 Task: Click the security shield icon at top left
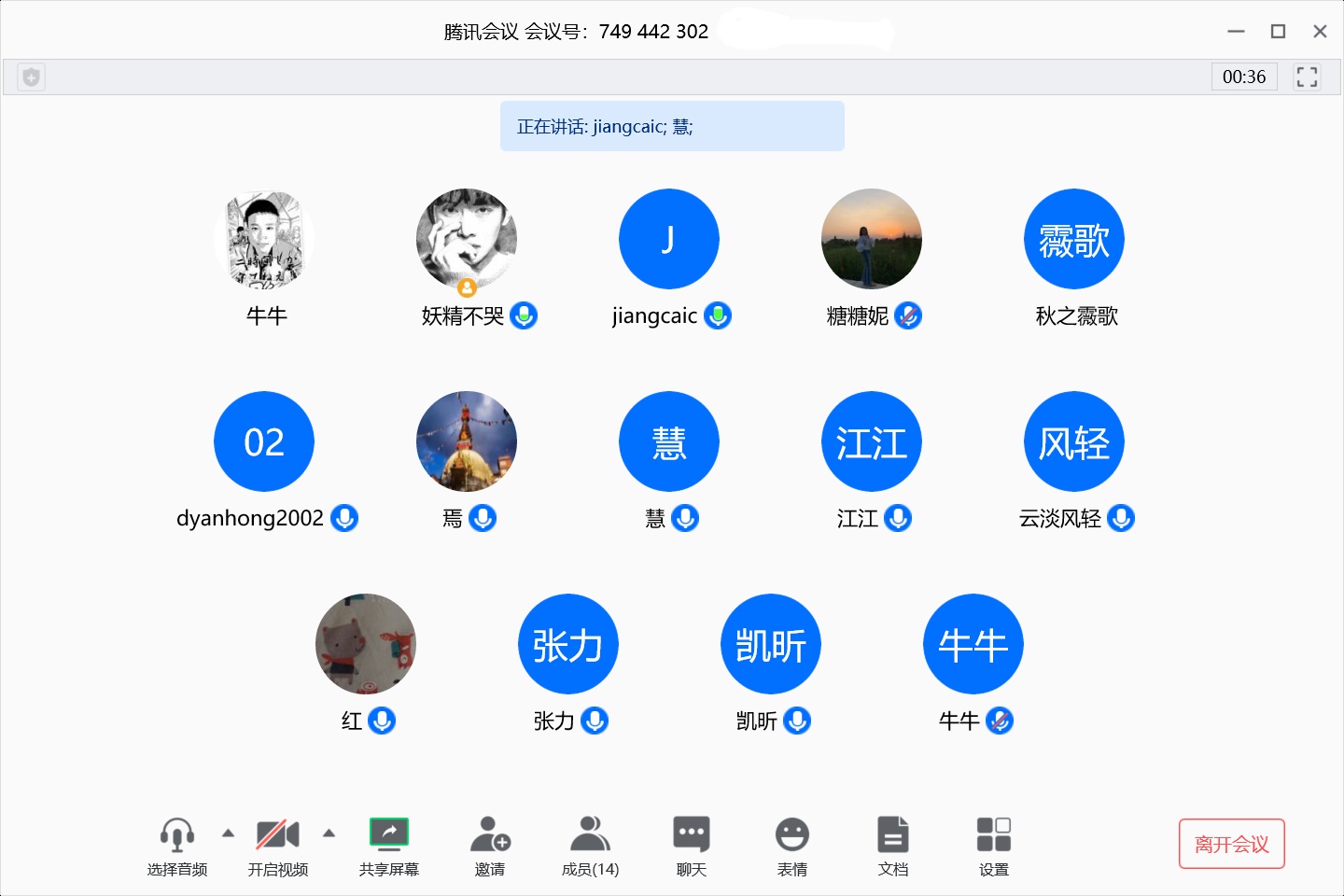31,77
